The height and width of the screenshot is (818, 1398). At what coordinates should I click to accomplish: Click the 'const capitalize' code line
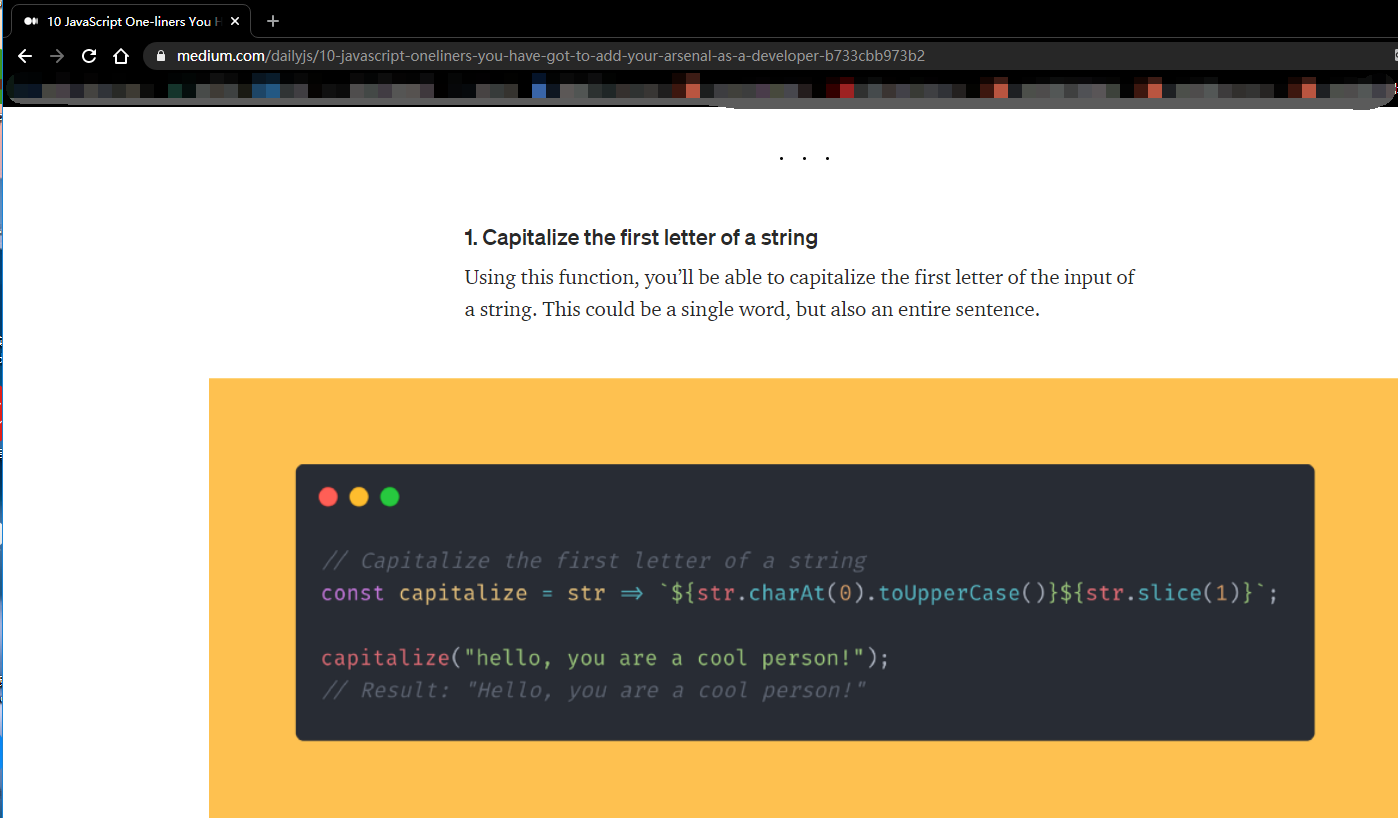tap(799, 593)
